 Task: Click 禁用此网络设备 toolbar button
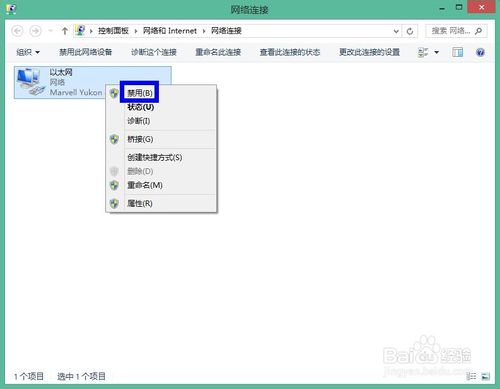tap(86, 52)
